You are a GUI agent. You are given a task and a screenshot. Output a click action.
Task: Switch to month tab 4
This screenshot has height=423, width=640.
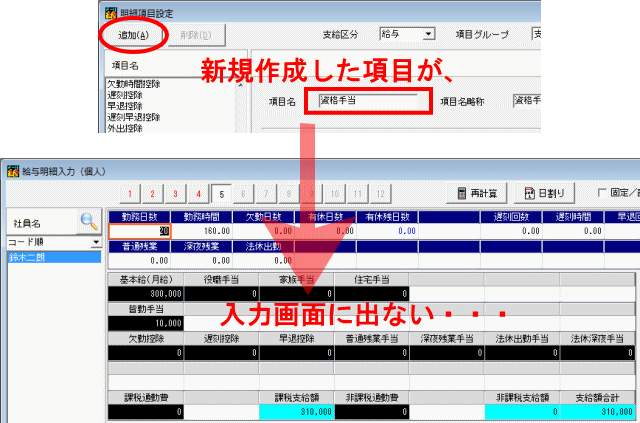(198, 194)
